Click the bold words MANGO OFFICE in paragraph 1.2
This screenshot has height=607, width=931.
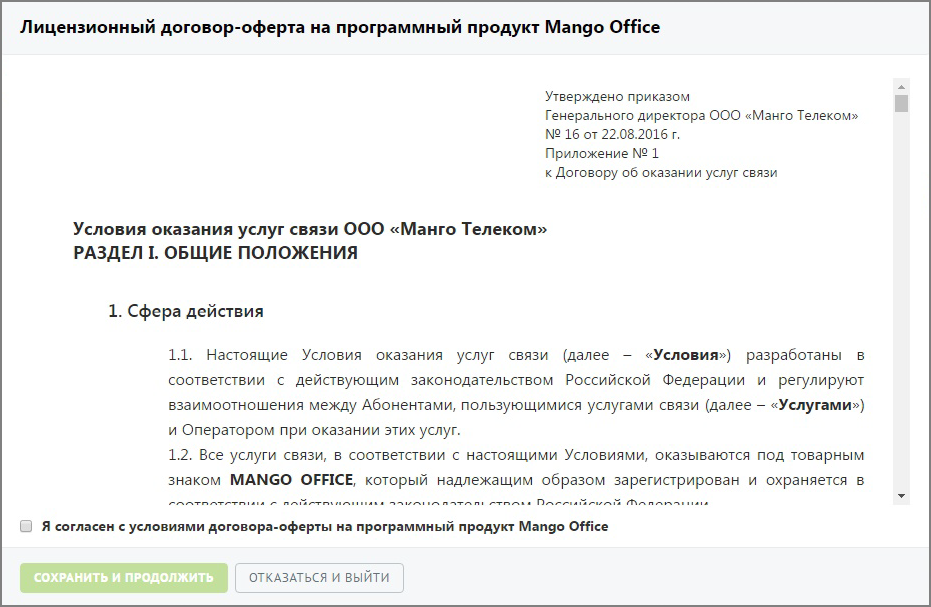tap(291, 479)
